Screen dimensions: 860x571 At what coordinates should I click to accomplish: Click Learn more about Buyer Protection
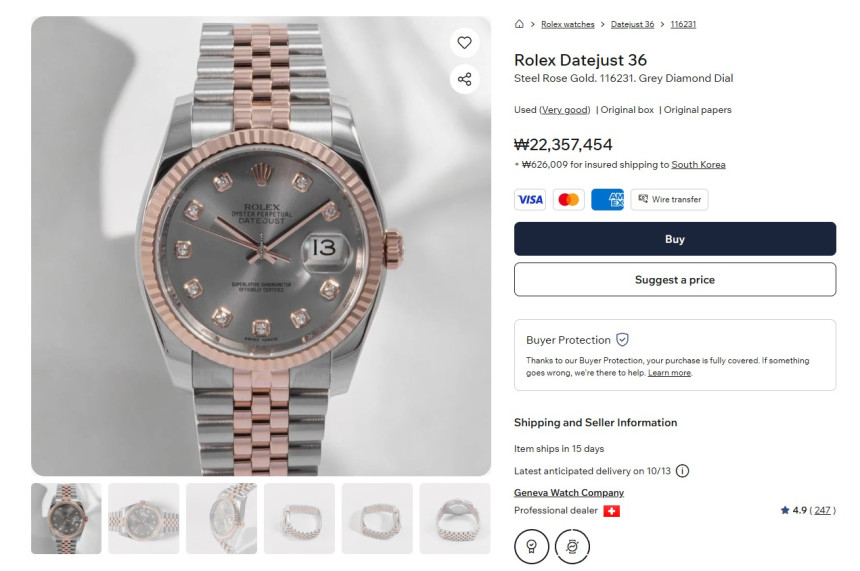[669, 373]
